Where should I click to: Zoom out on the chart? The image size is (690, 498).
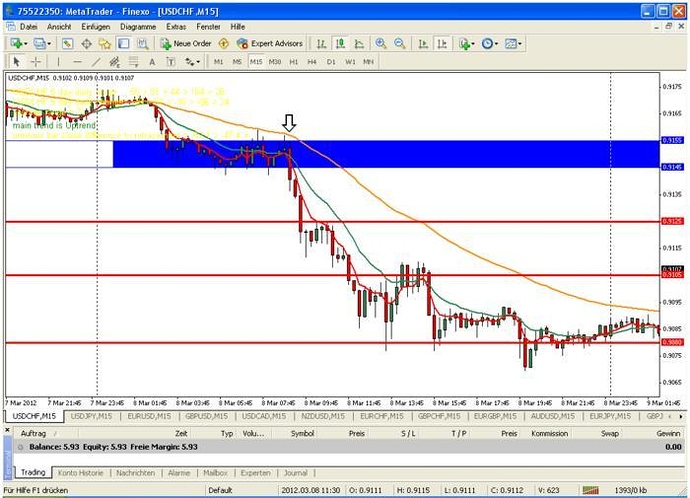click(x=400, y=44)
